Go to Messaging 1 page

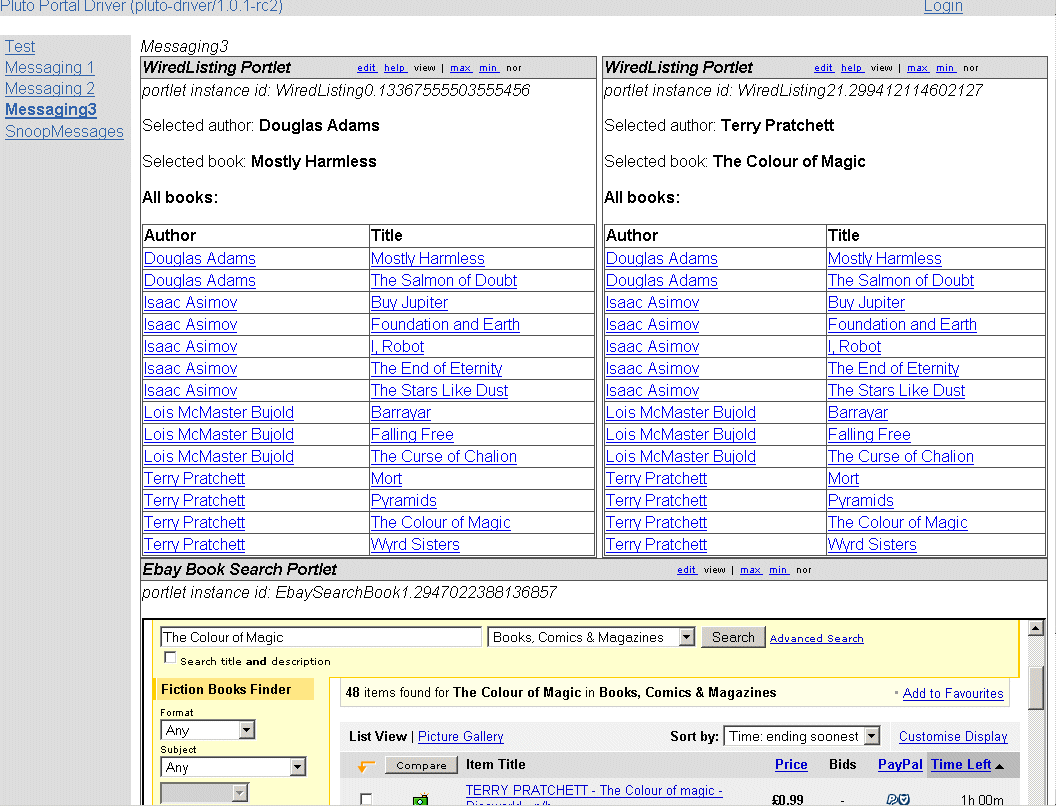coord(50,67)
